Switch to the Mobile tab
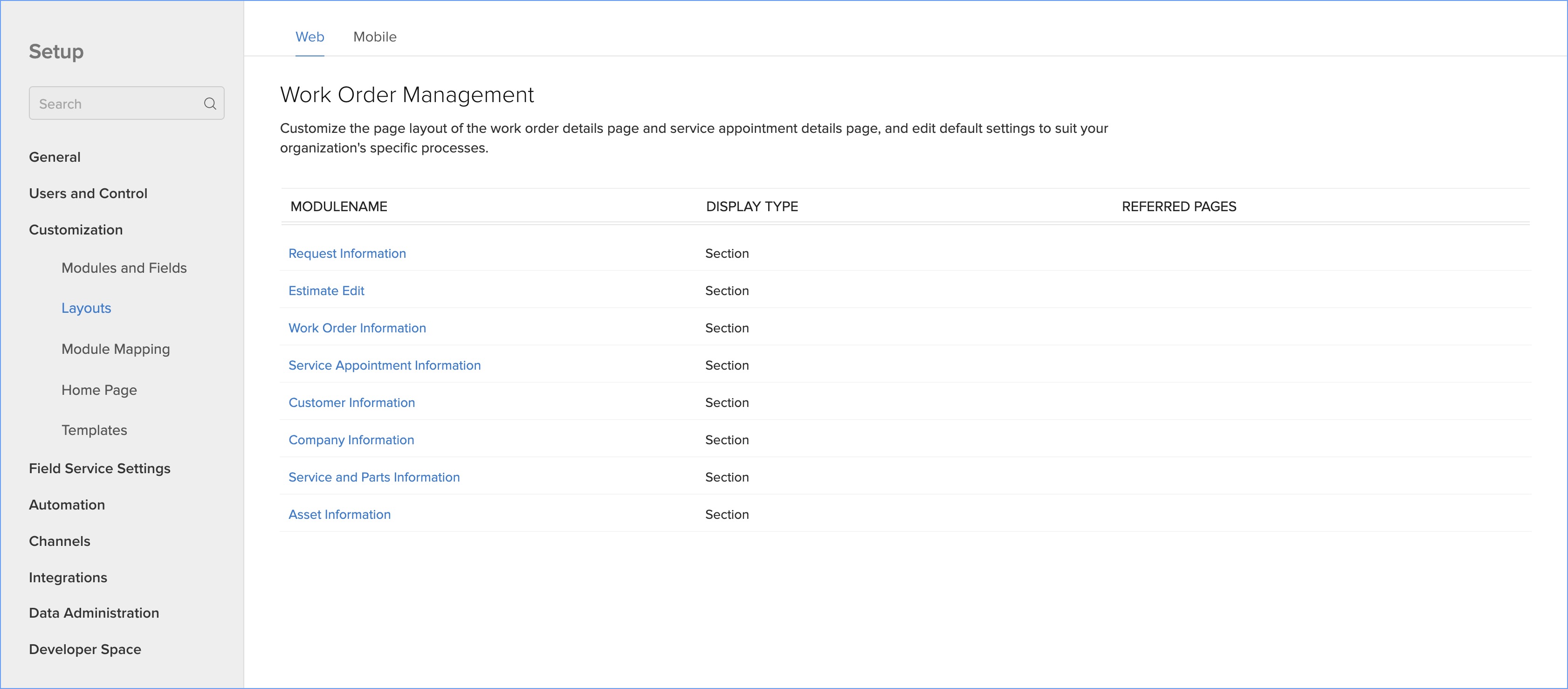1568x689 pixels. pos(374,37)
